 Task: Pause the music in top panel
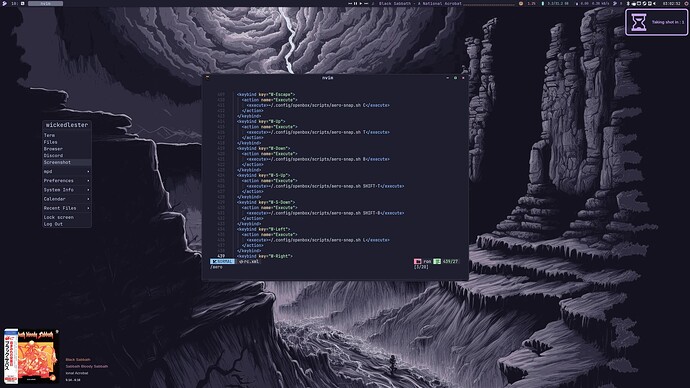pyautogui.click(x=356, y=4)
